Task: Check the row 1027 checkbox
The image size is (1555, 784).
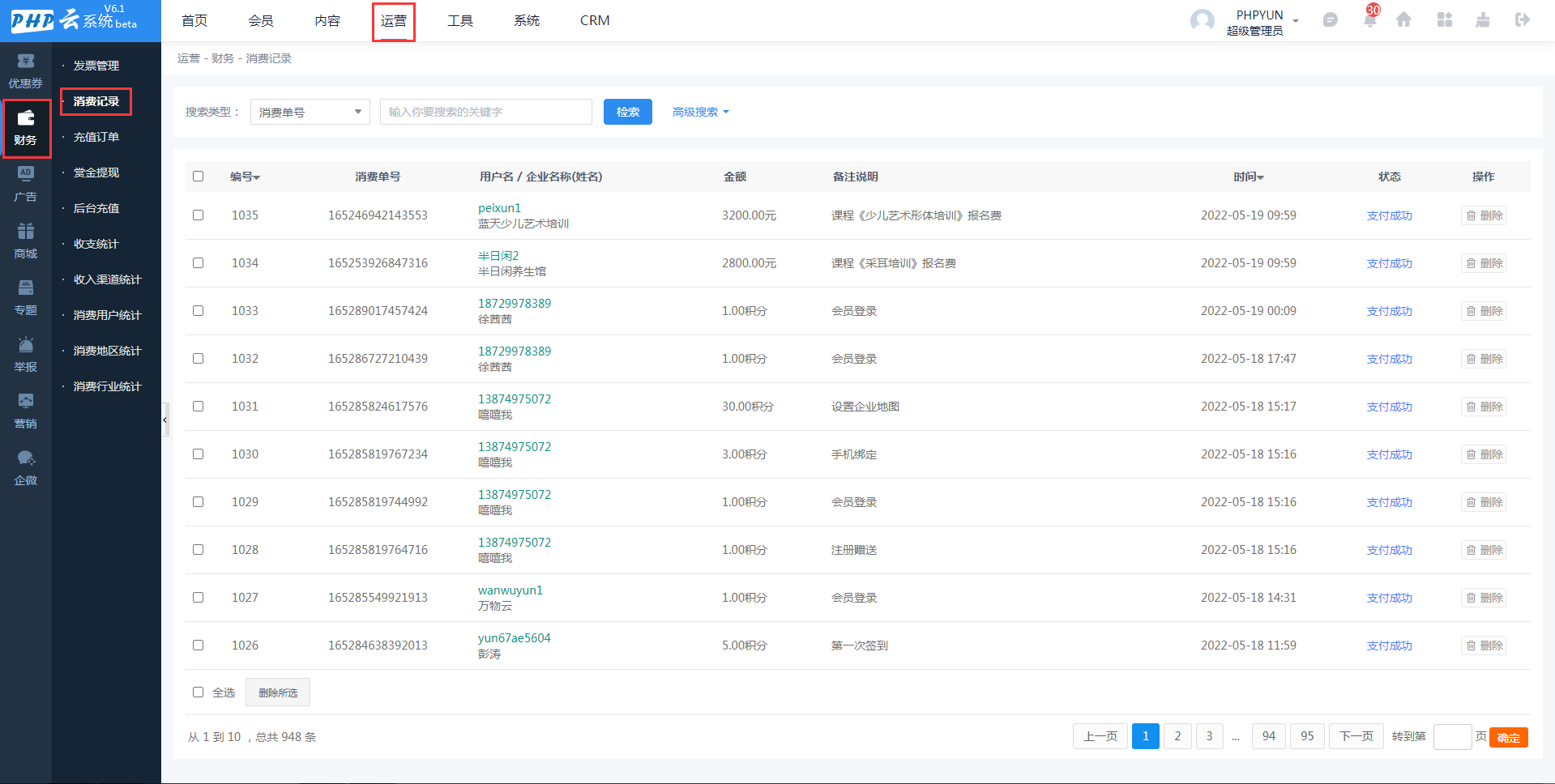Action: [x=198, y=598]
